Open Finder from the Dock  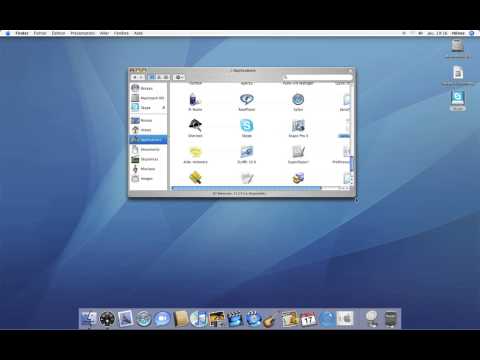pyautogui.click(x=89, y=319)
